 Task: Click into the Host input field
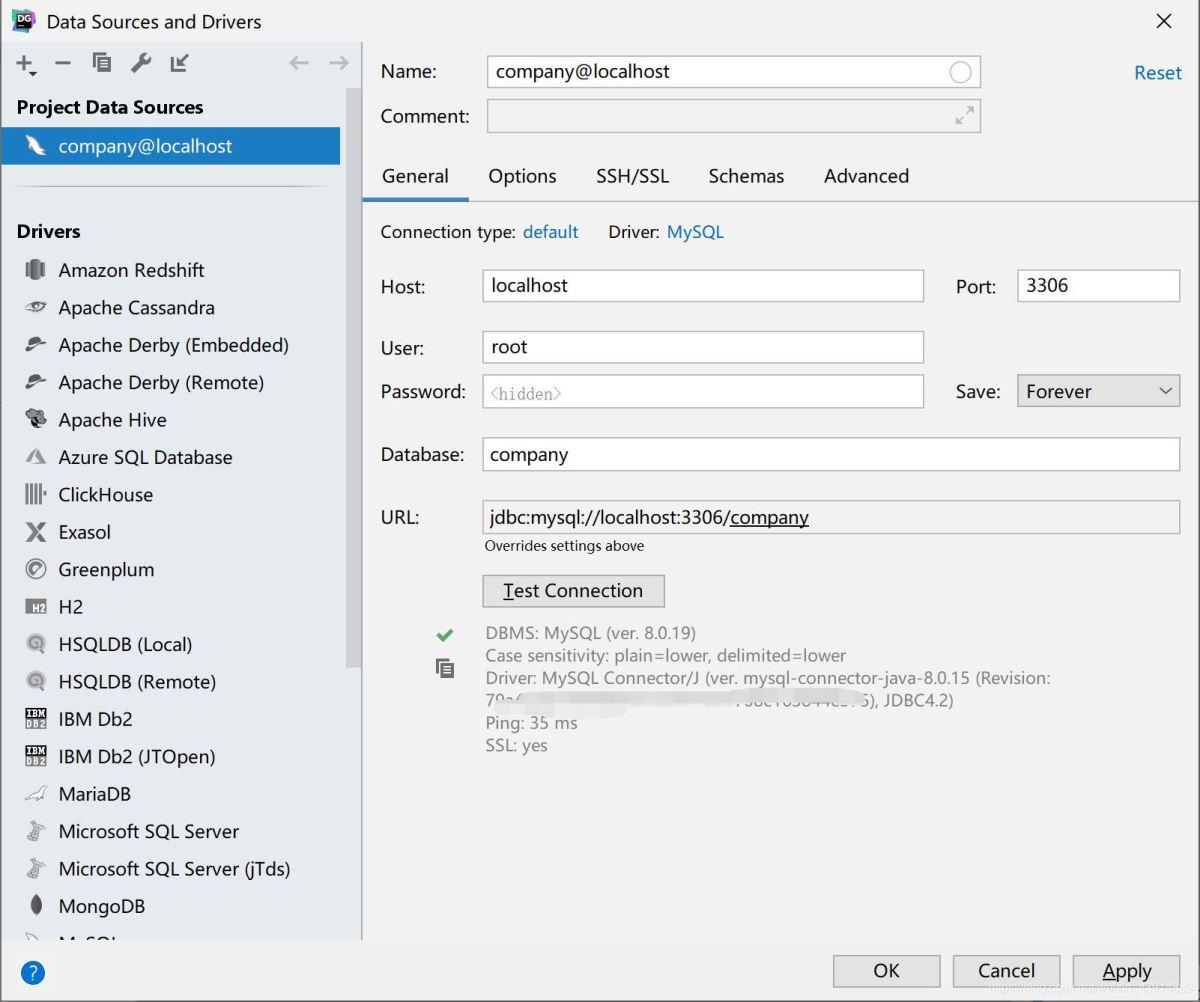click(702, 286)
